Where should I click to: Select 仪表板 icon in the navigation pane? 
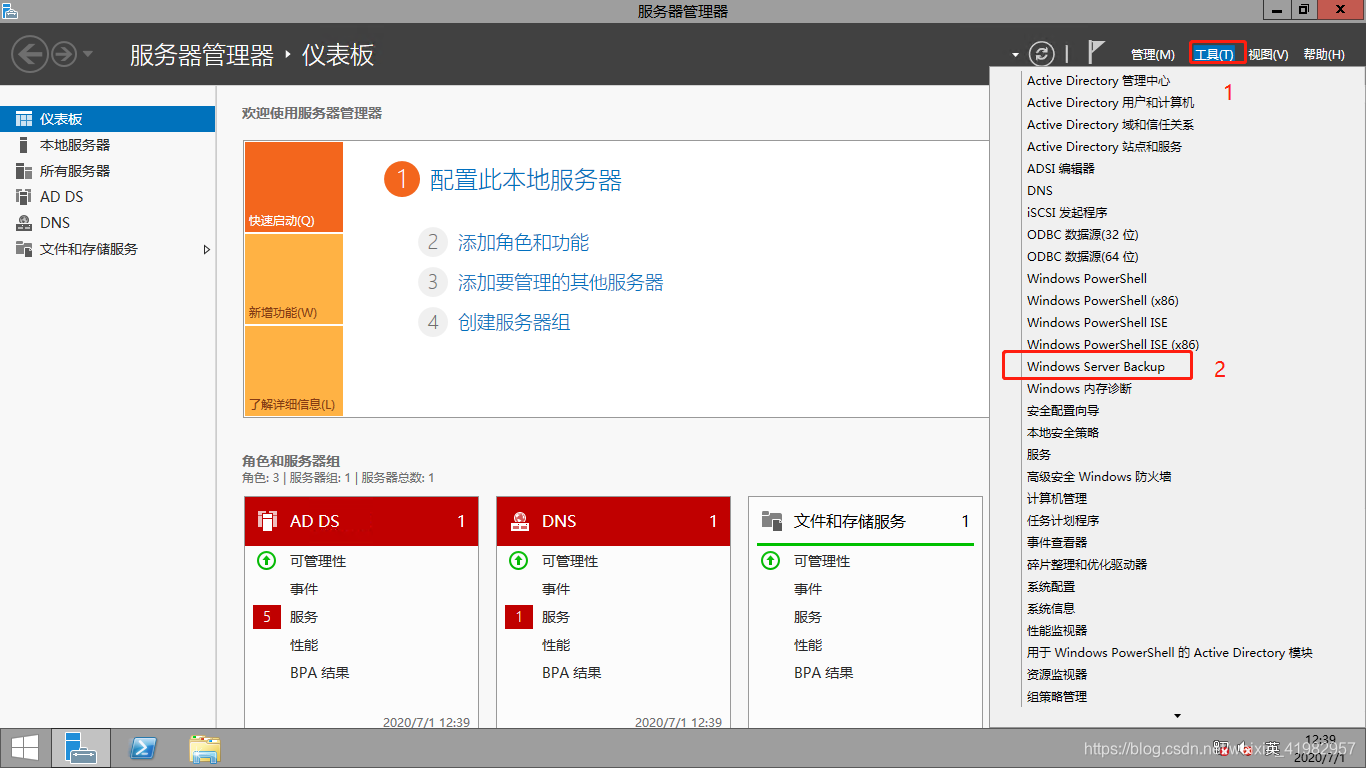coord(24,119)
